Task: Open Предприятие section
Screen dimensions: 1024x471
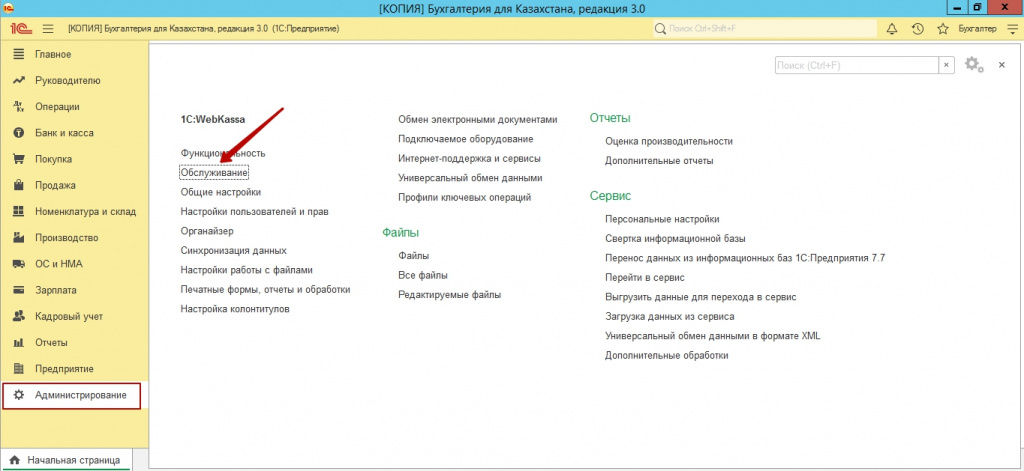Action: 74,368
